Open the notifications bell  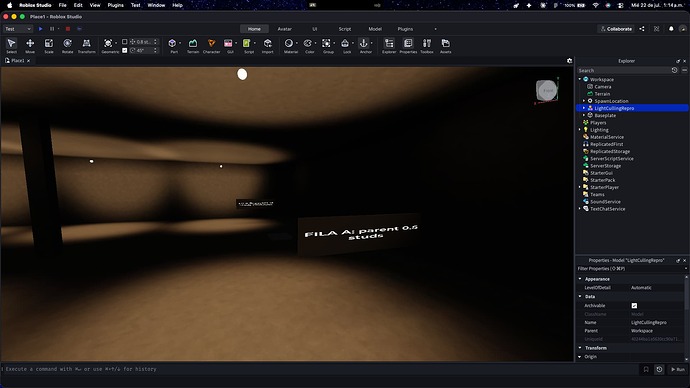(671, 29)
